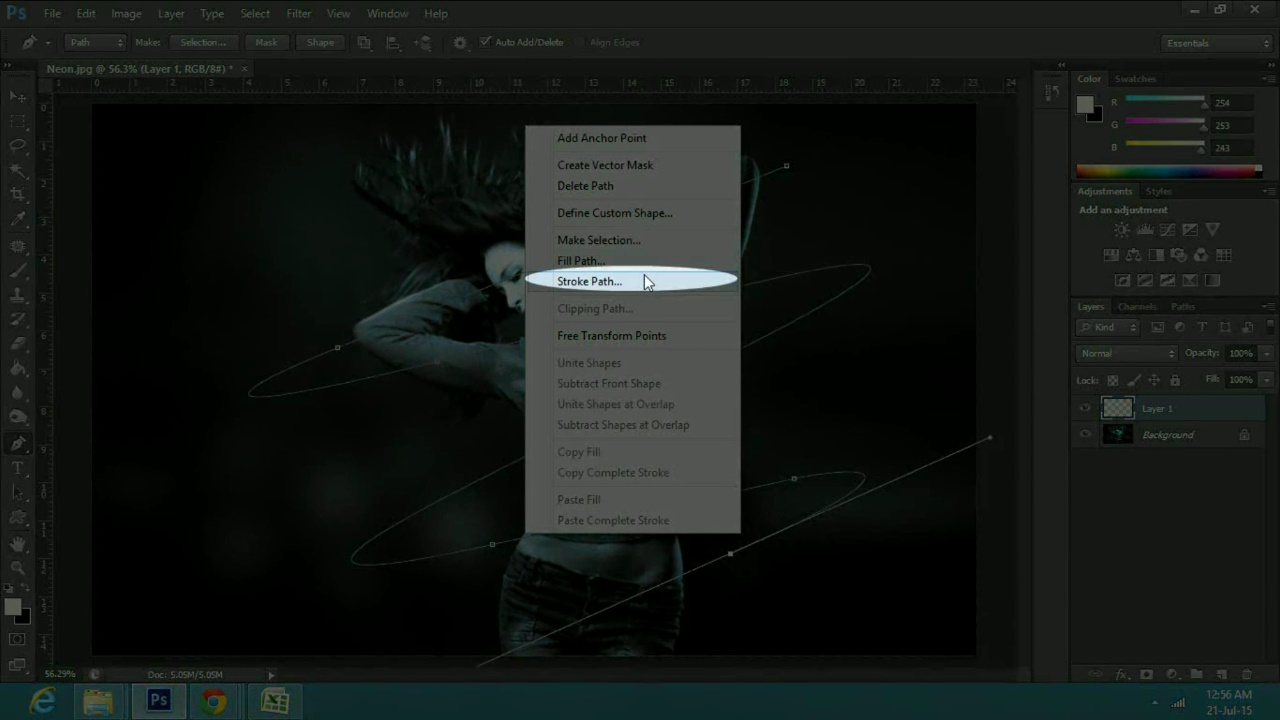Viewport: 1280px width, 720px height.
Task: Click the color spectrum ramp bar
Action: (x=1168, y=171)
